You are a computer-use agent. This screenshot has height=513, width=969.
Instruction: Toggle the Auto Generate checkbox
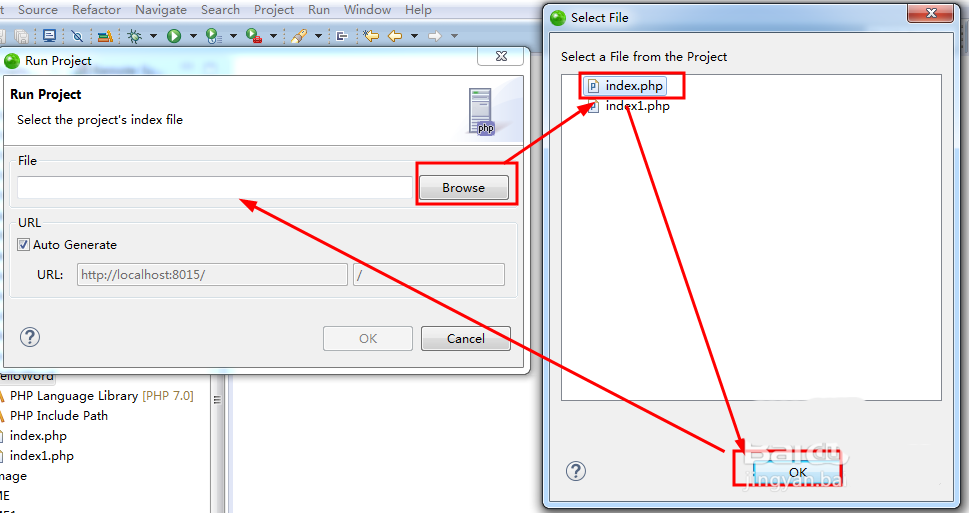[23, 245]
